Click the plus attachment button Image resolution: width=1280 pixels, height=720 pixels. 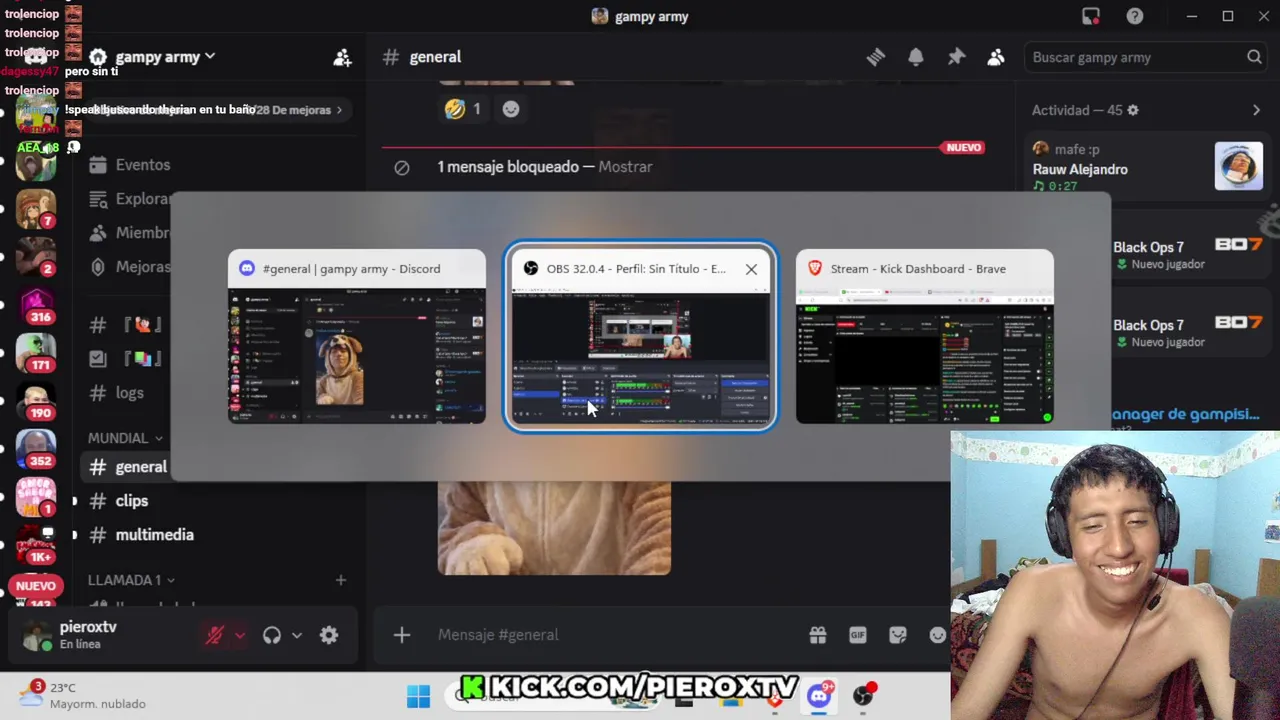(x=402, y=635)
